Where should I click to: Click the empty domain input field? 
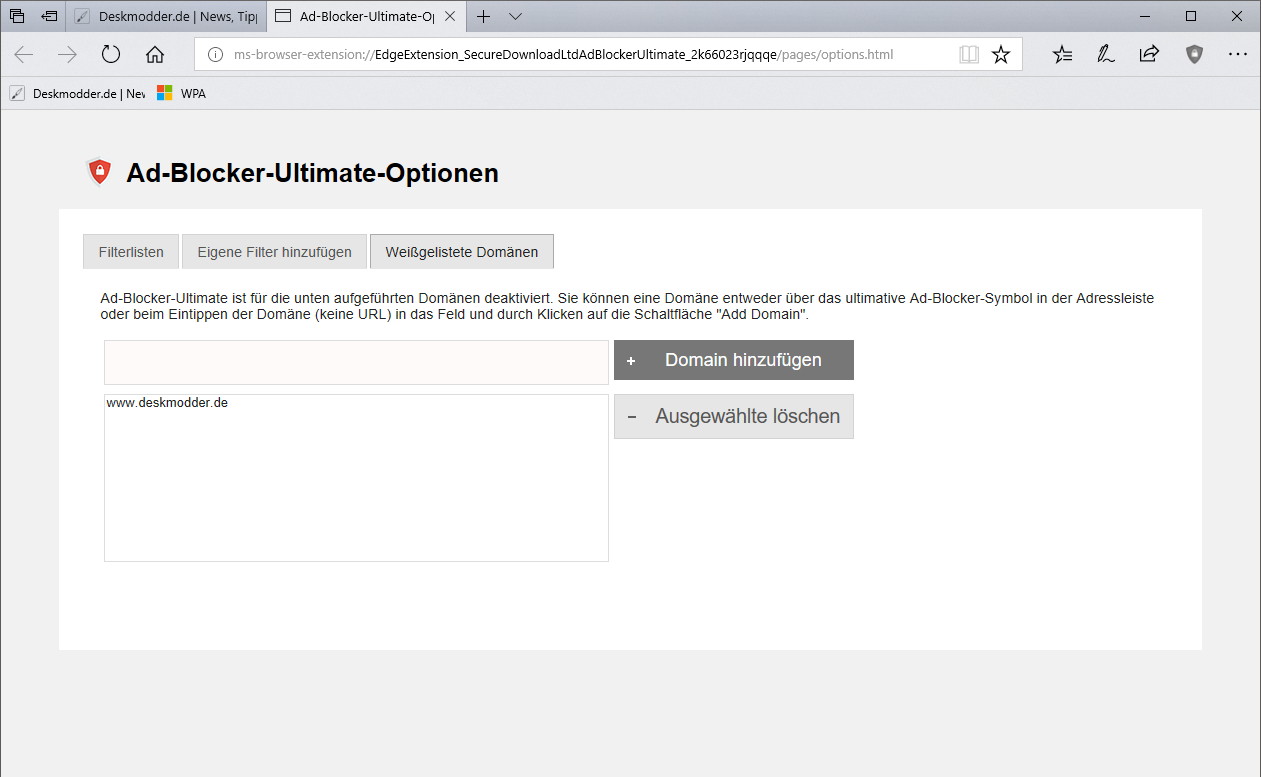(x=356, y=362)
